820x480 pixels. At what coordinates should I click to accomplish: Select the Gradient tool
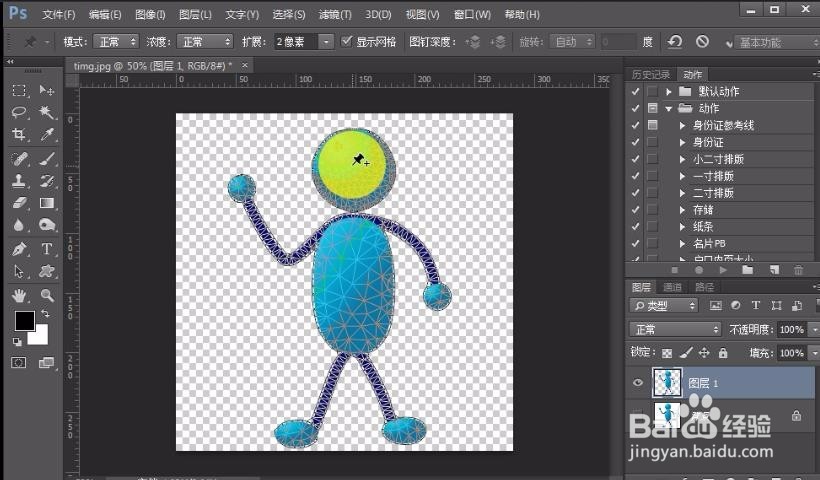click(47, 203)
